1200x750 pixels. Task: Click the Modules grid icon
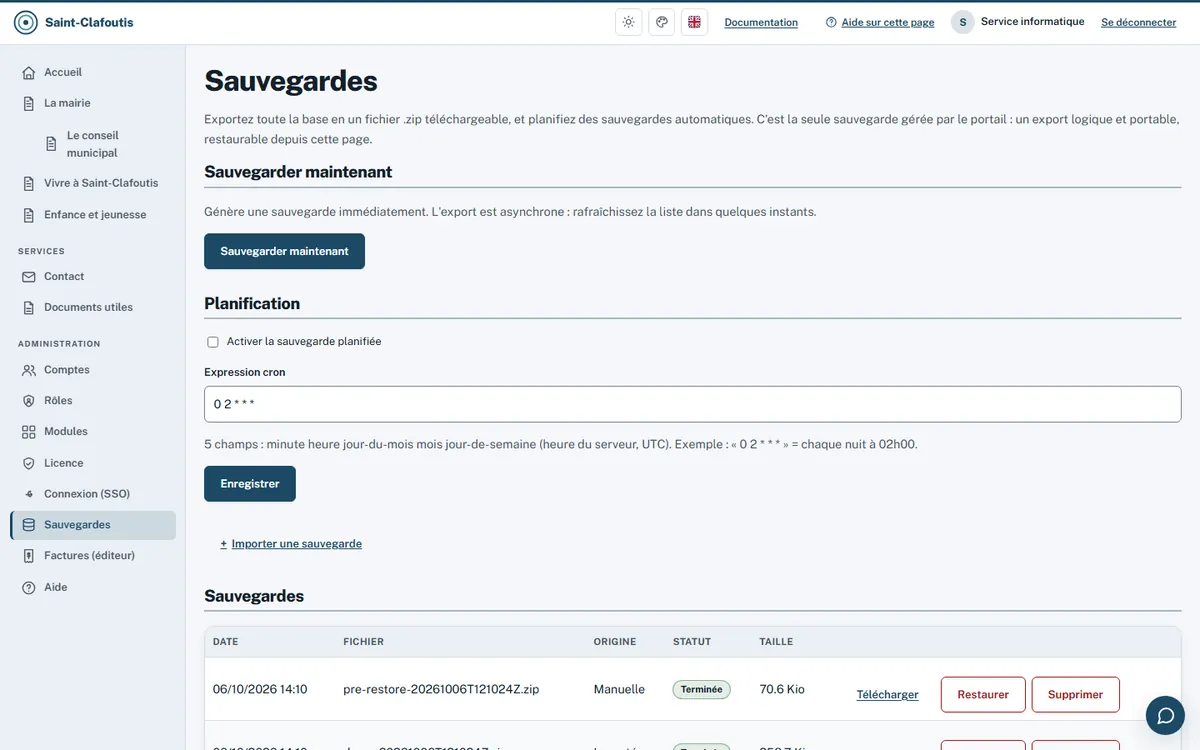click(29, 432)
